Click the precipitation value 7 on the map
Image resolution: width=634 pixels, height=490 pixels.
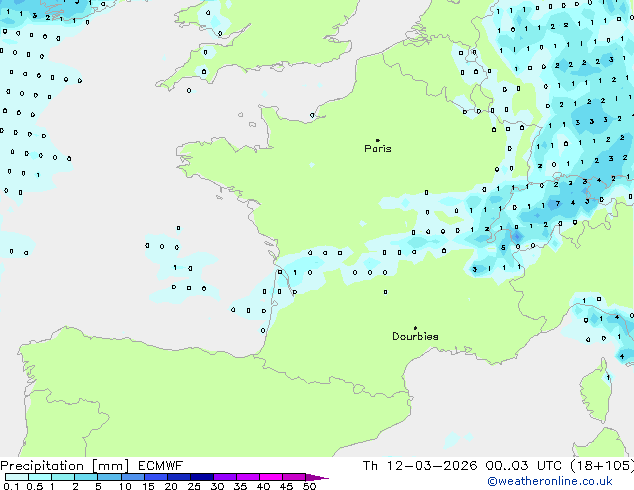click(x=558, y=203)
